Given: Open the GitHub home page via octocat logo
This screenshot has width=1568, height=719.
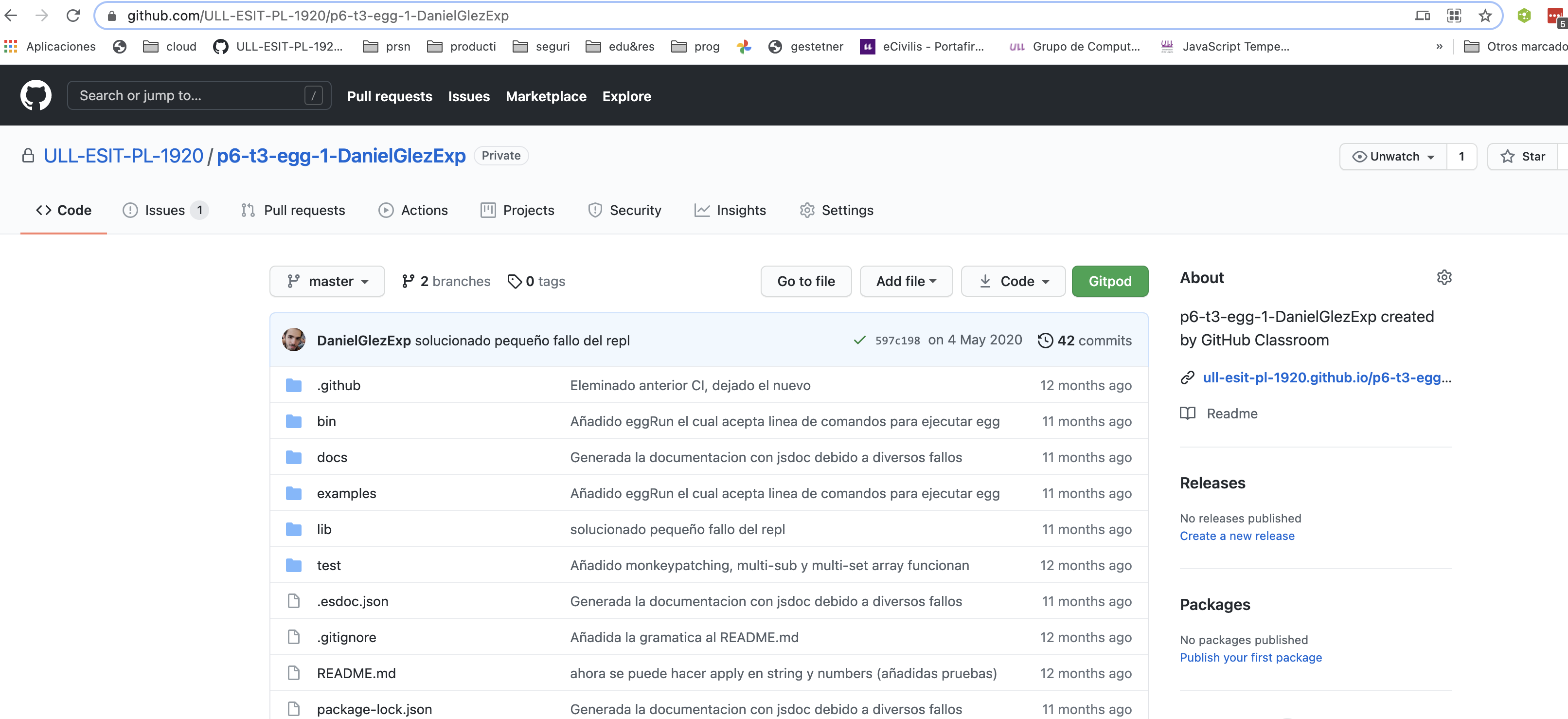Looking at the screenshot, I should pyautogui.click(x=36, y=95).
